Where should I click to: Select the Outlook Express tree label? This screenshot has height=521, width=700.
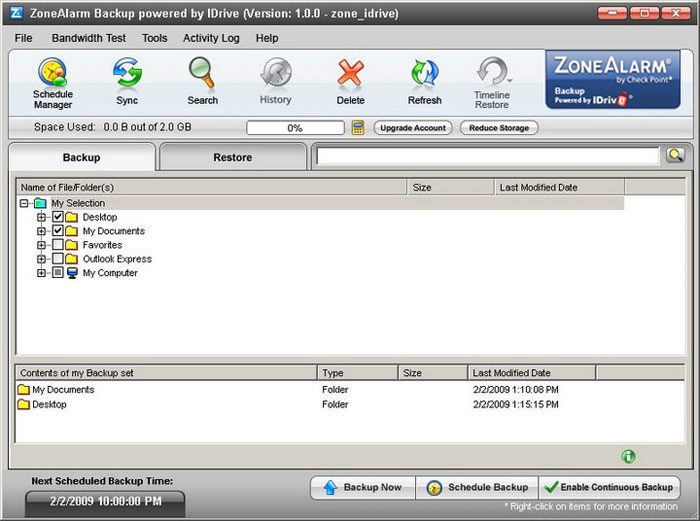117,259
